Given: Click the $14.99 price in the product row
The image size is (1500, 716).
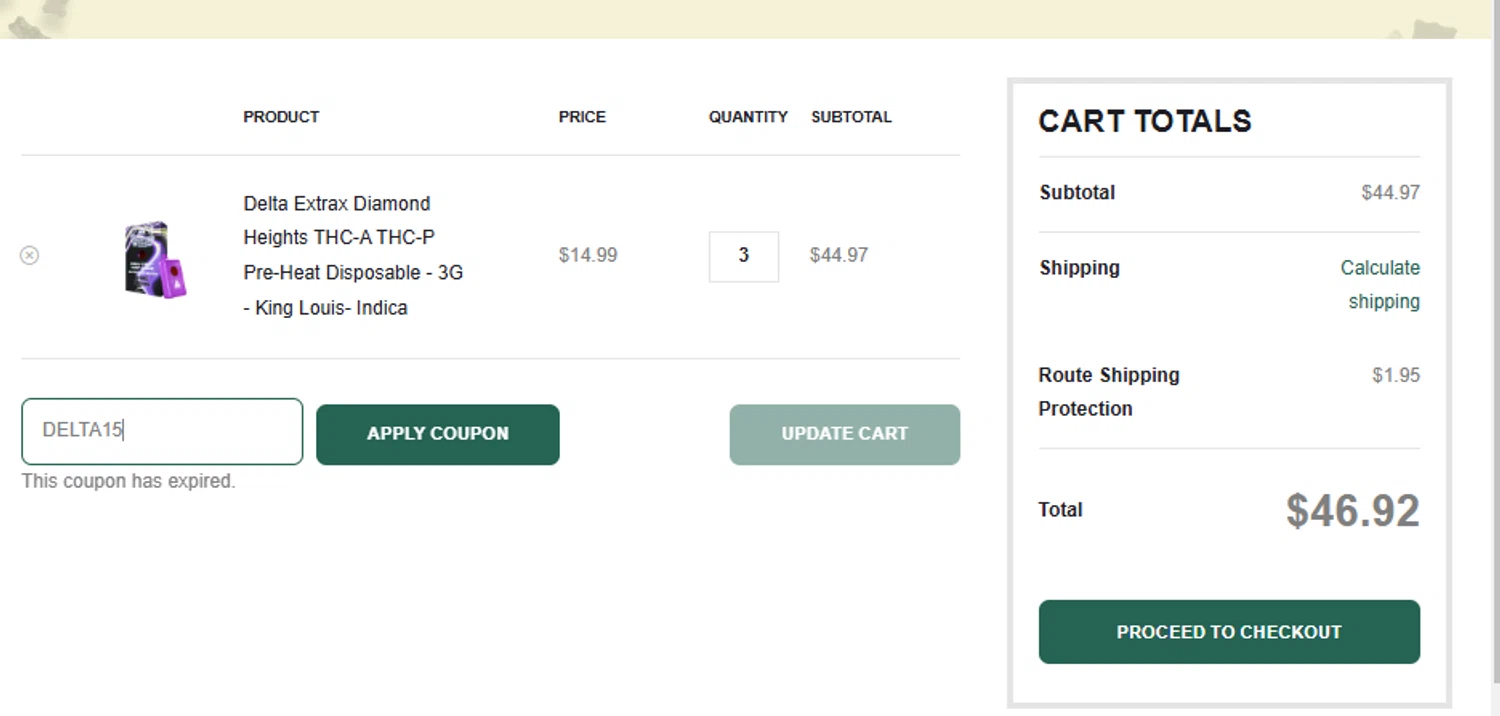Looking at the screenshot, I should click(588, 255).
